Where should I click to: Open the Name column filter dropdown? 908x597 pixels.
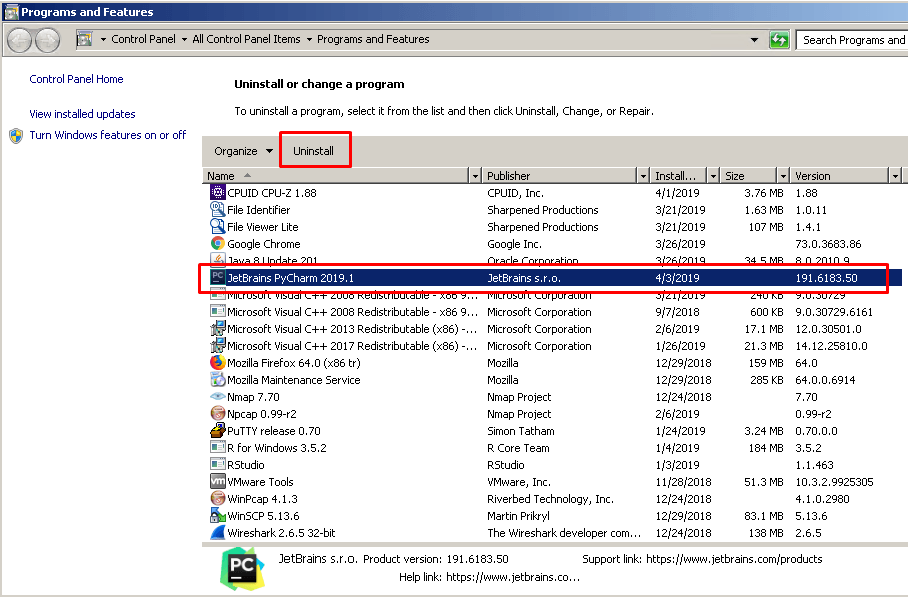click(475, 175)
